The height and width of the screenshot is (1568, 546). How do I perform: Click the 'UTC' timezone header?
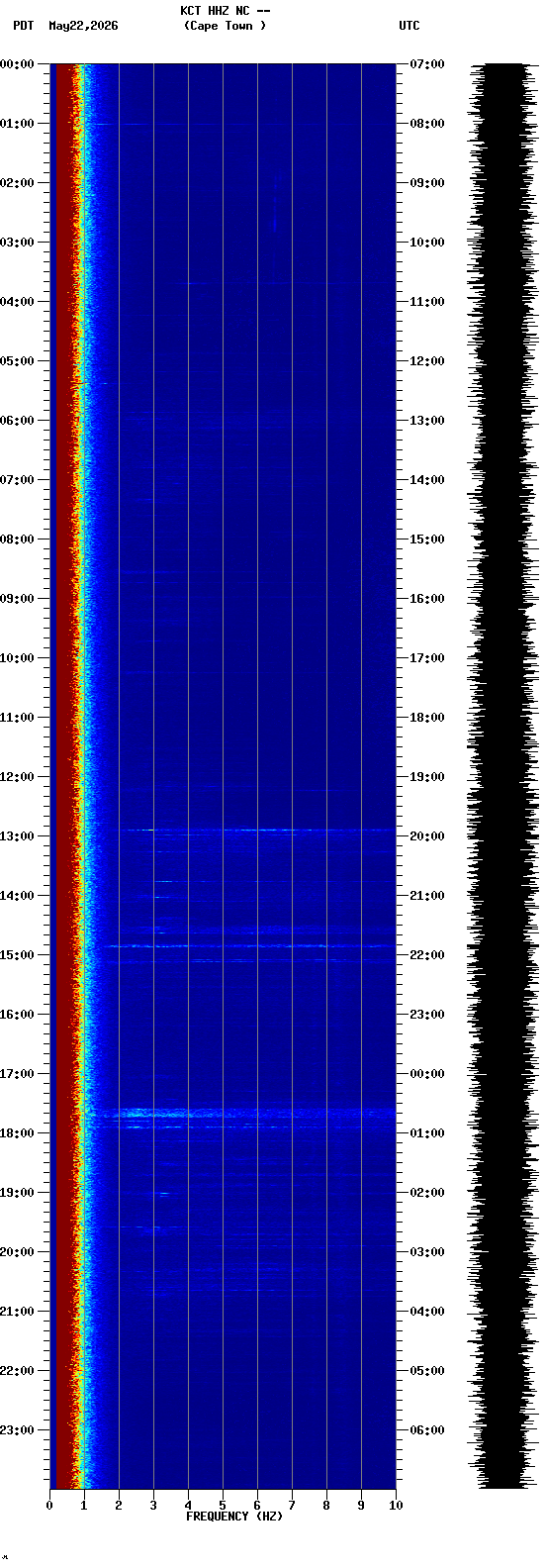click(409, 26)
